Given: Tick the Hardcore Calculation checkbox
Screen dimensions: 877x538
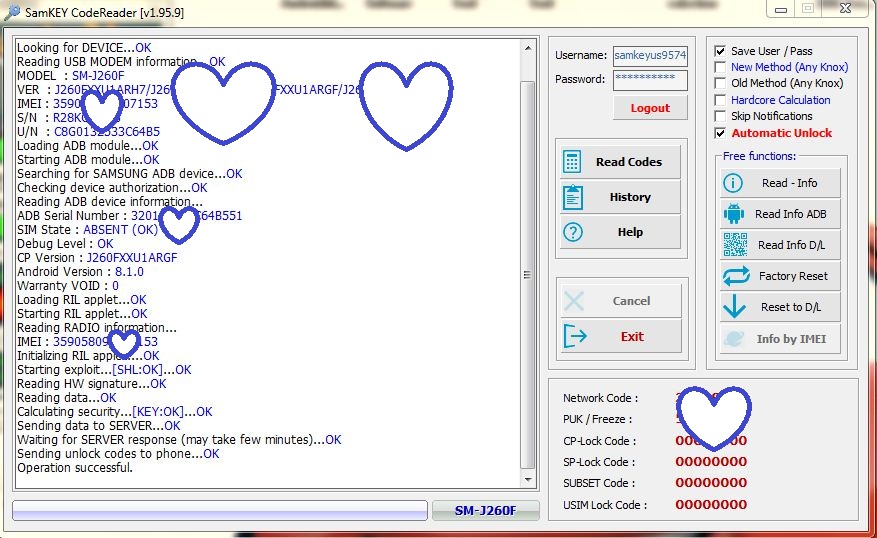Looking at the screenshot, I should click(720, 100).
